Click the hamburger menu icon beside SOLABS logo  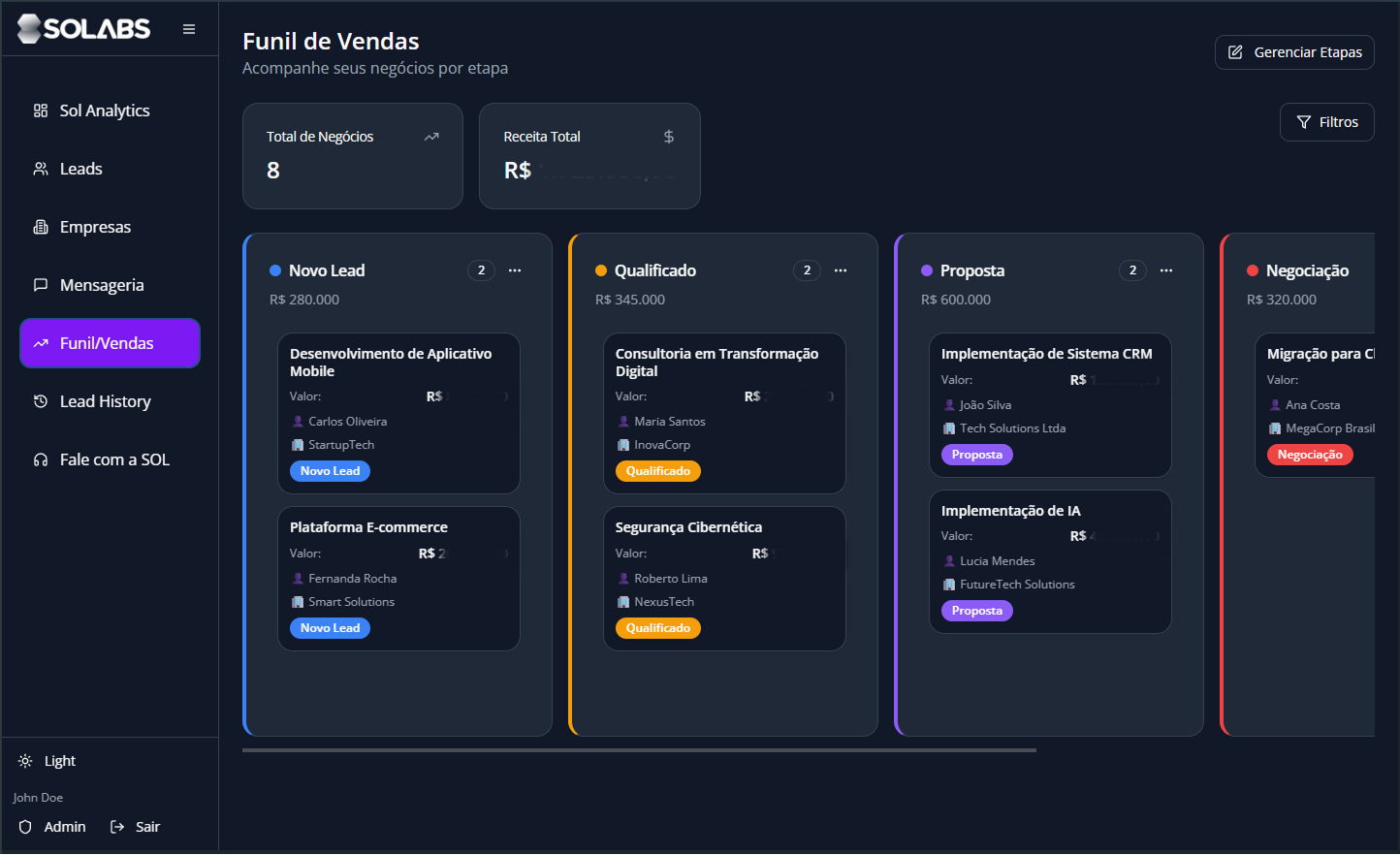pyautogui.click(x=189, y=29)
